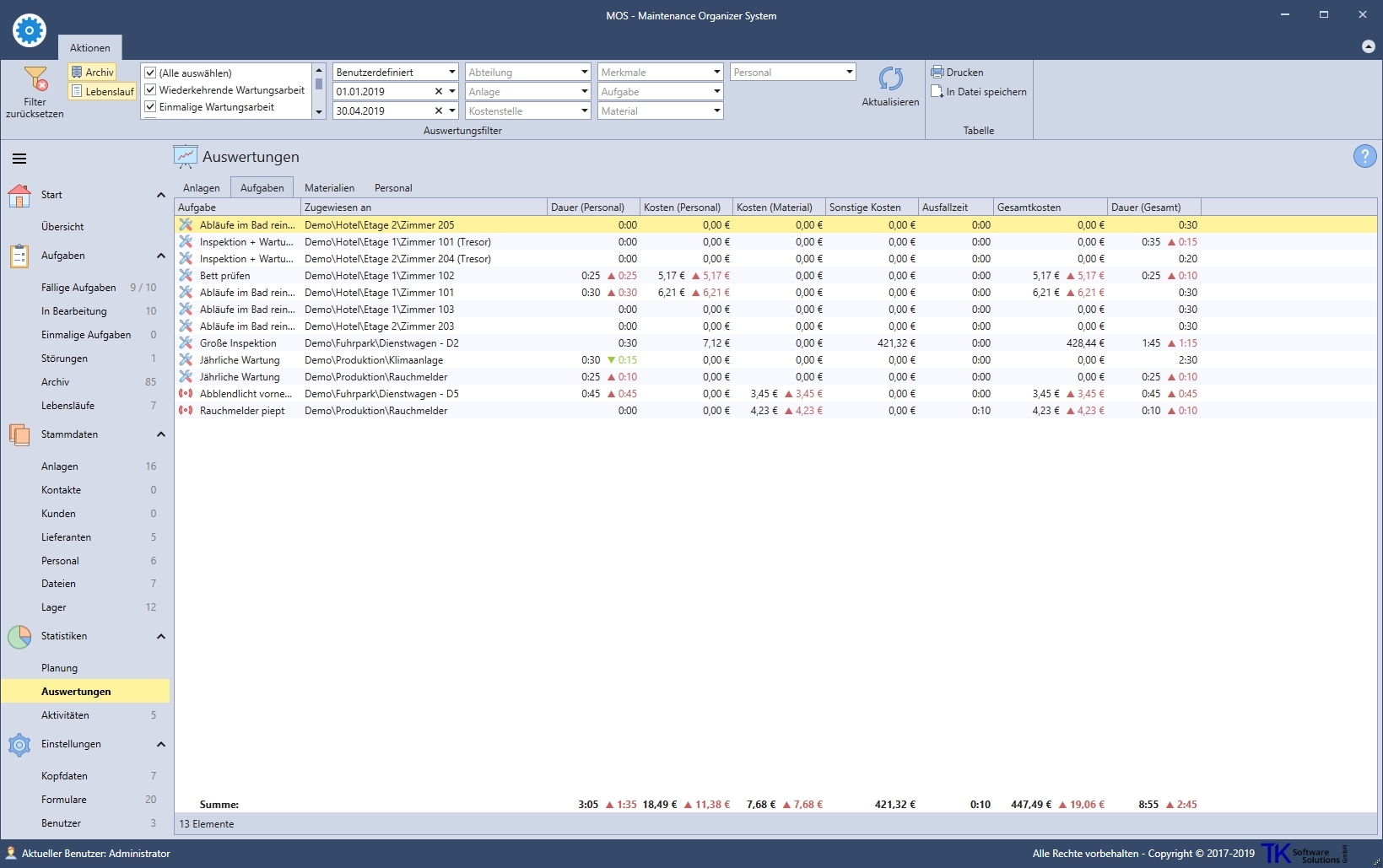Screen dimensions: 1383x868
Task: Click the Archiv filter toggle button
Action: click(92, 73)
